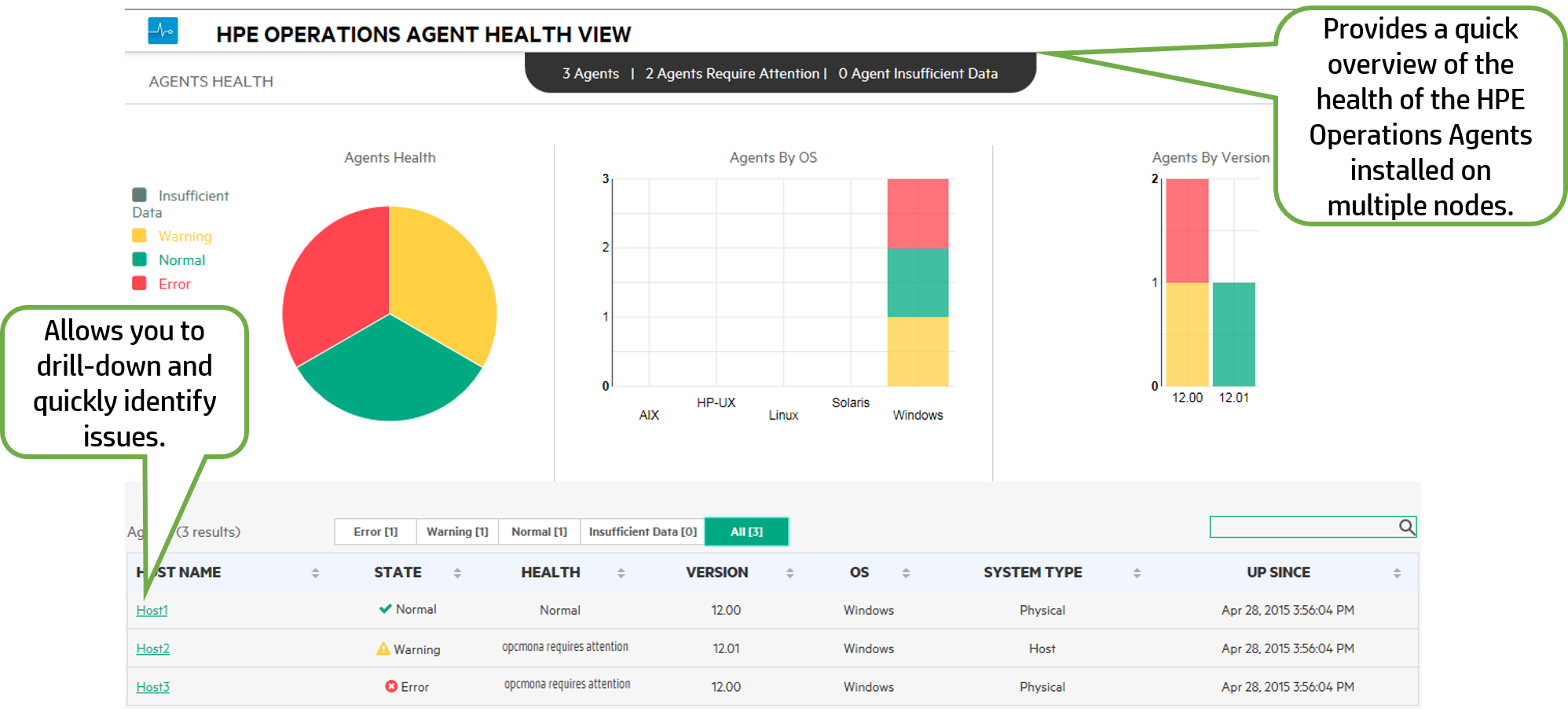Image resolution: width=1568 pixels, height=709 pixels.
Task: Click the yellow warning icon beside Host2
Action: point(383,648)
